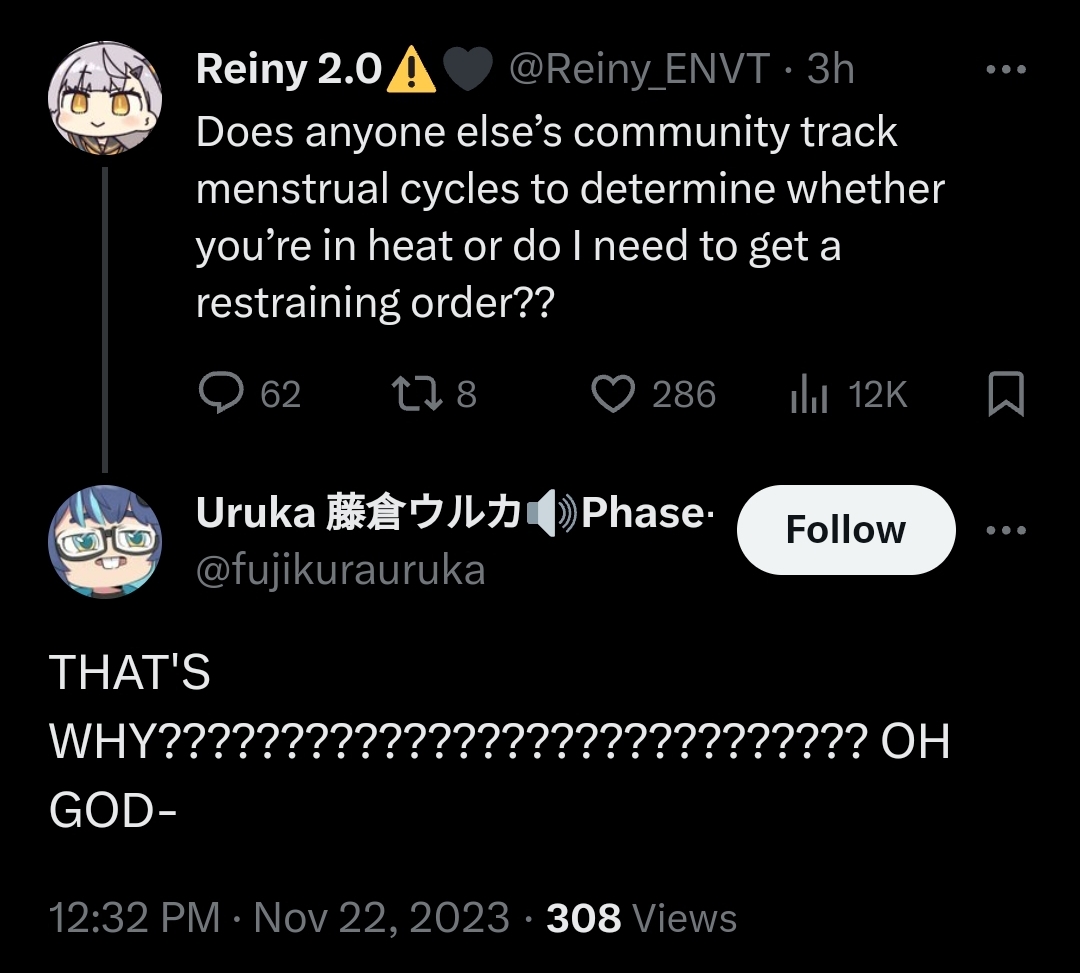Viewport: 1080px width, 973px height.
Task: Click the 3h timestamp on Reiny's tweet
Action: pyautogui.click(x=831, y=69)
